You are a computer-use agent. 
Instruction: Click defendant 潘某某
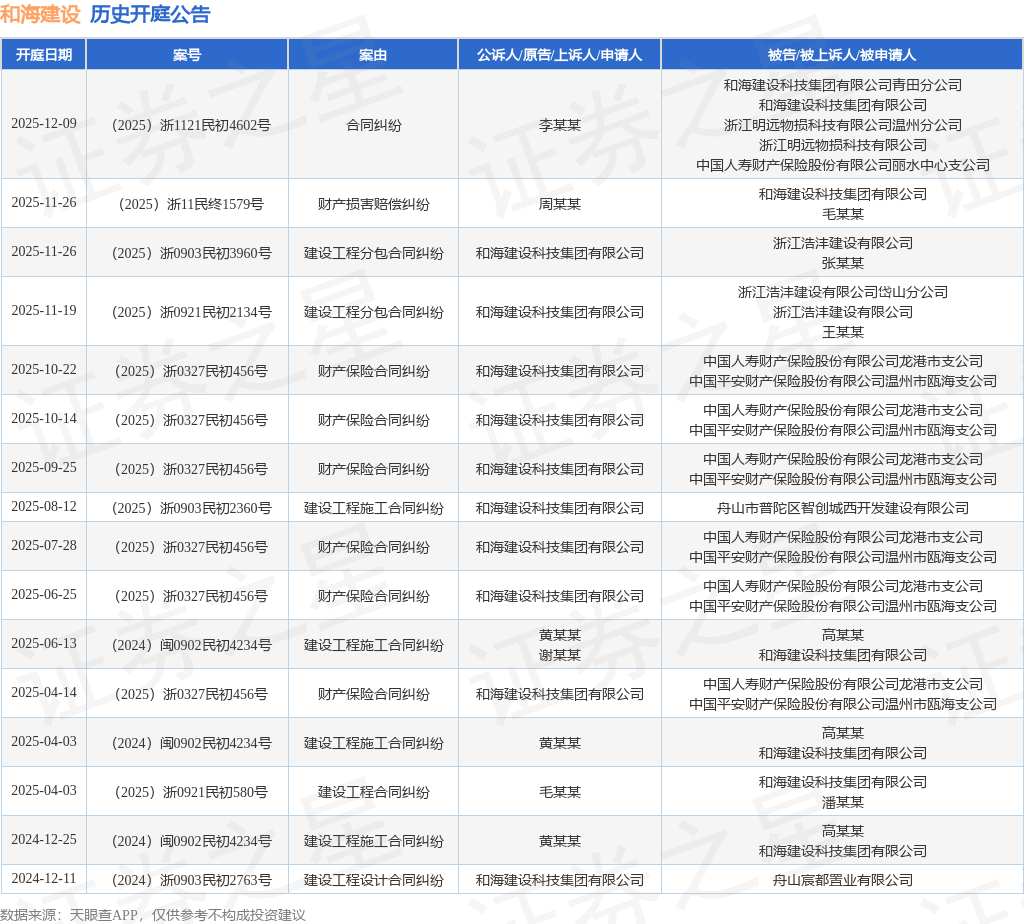(x=842, y=802)
